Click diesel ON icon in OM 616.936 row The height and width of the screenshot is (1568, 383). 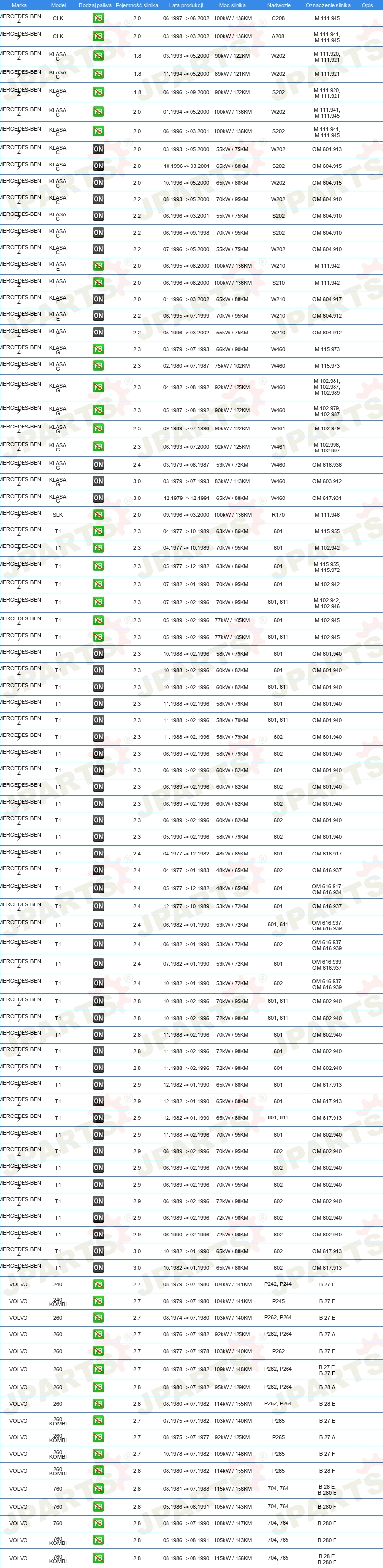[x=98, y=464]
